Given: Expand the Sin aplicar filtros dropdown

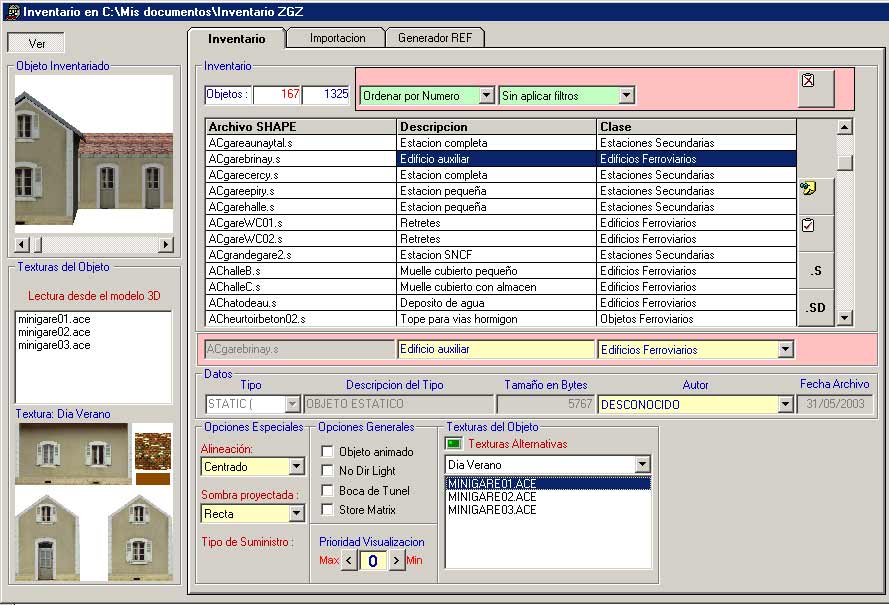Looking at the screenshot, I should [x=626, y=96].
